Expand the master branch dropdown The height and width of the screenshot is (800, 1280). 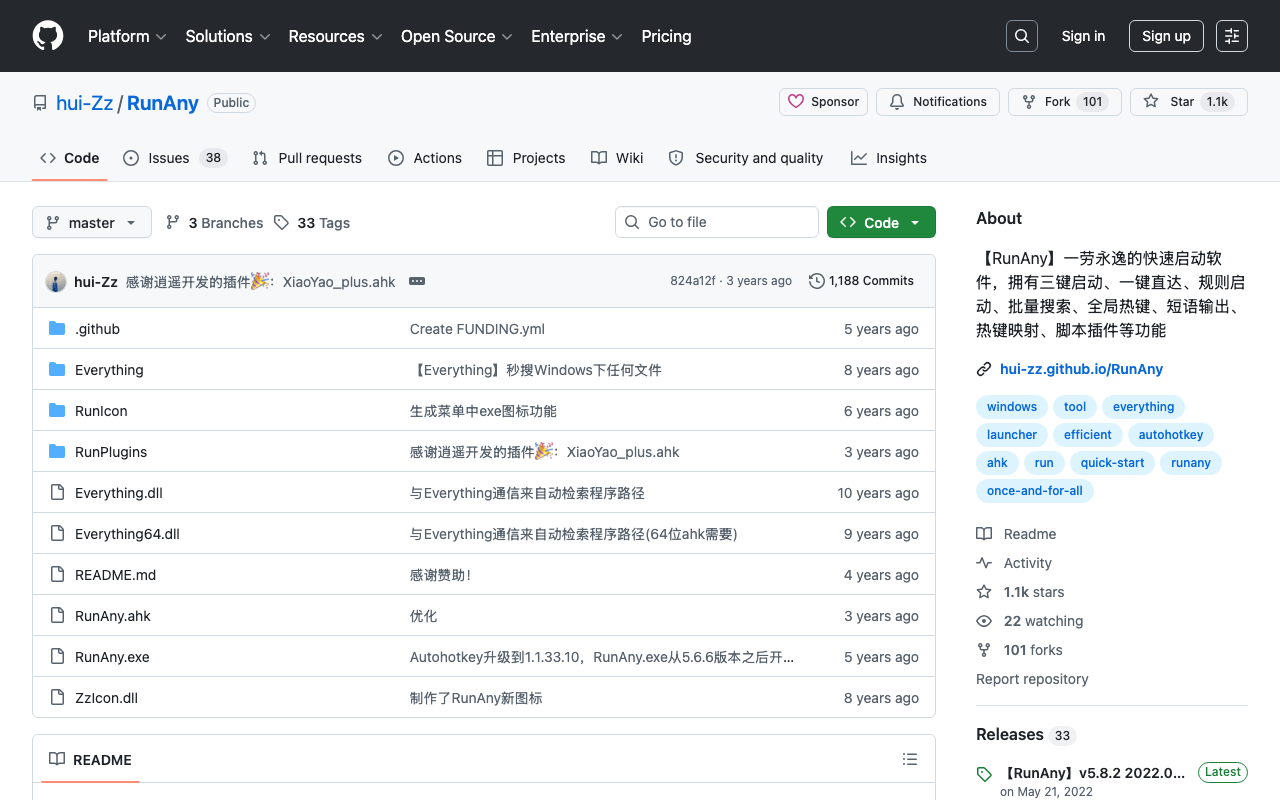[x=92, y=222]
